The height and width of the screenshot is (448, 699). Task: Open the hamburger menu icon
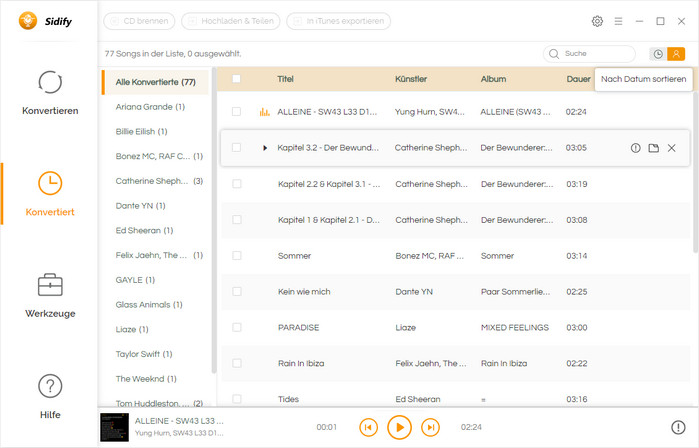(618, 21)
